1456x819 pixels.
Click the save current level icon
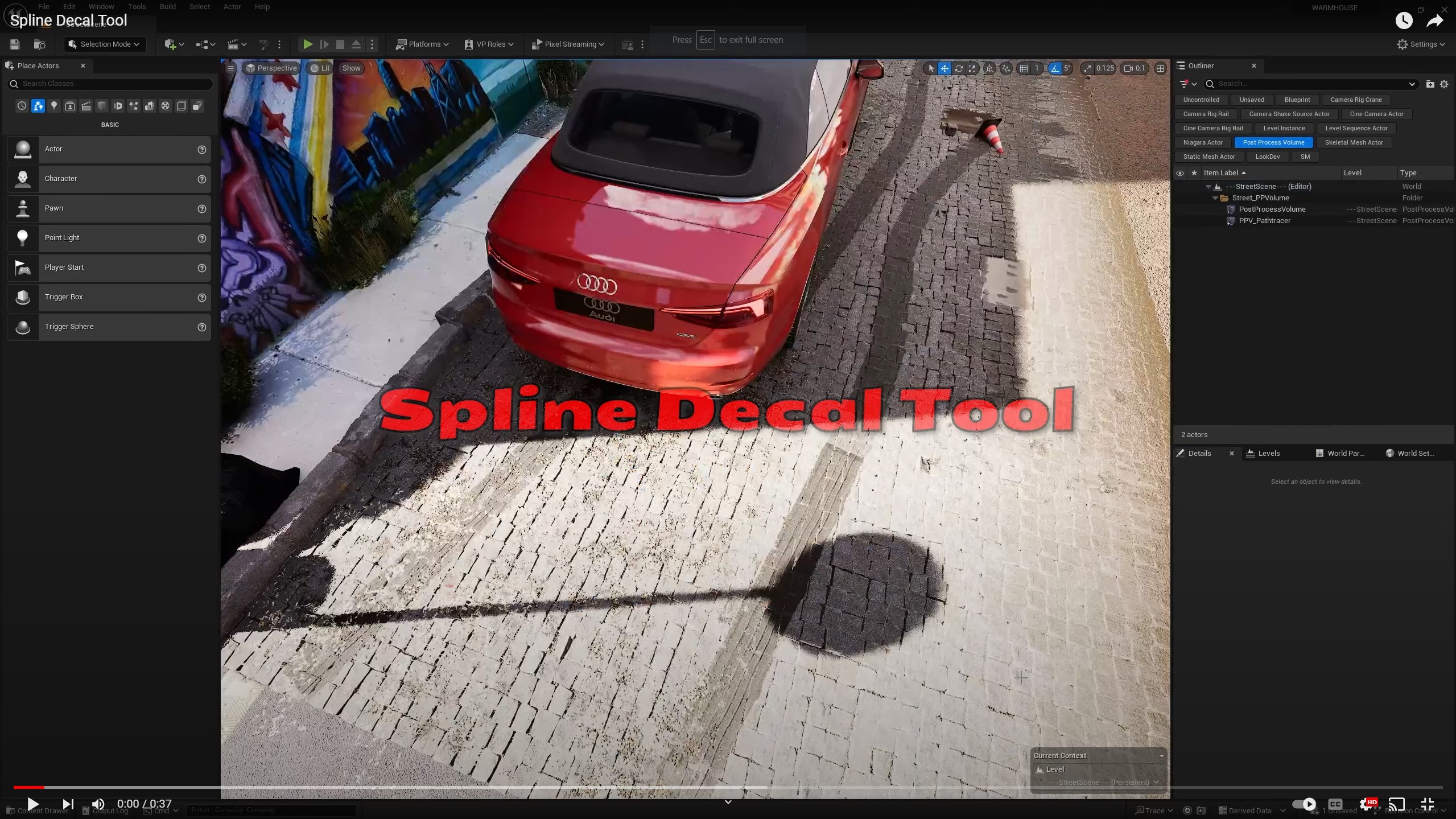pyautogui.click(x=15, y=44)
